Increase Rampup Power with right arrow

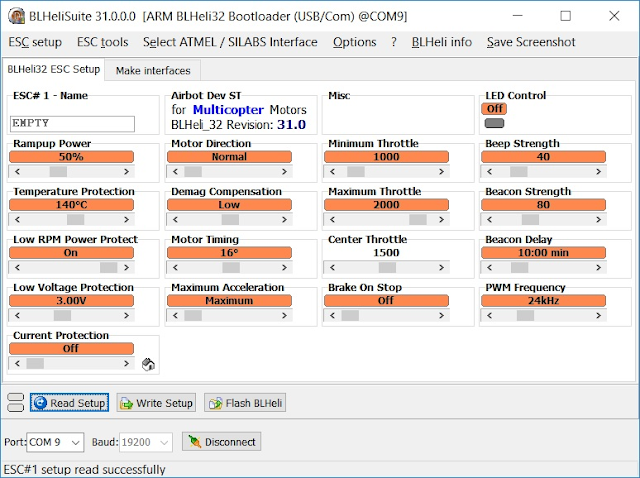(127, 172)
